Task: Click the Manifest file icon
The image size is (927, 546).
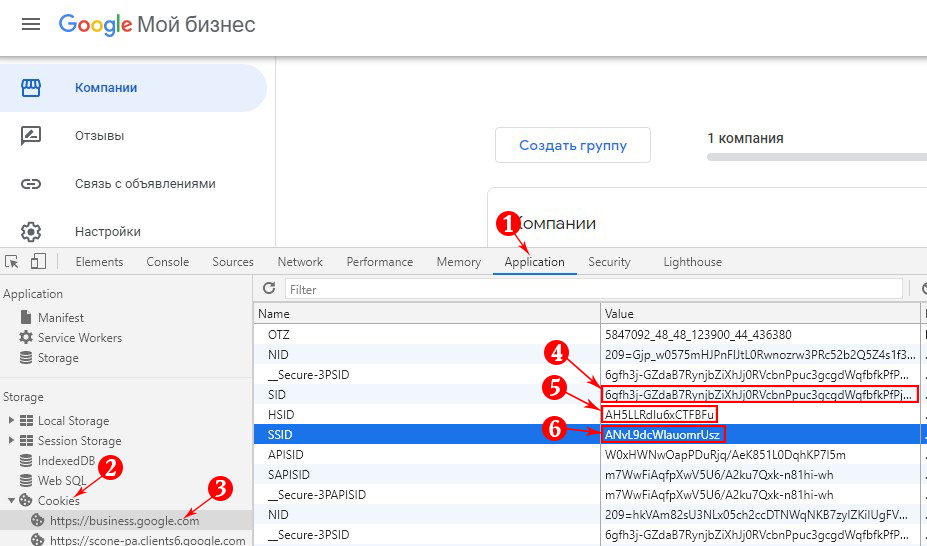Action: click(x=25, y=317)
